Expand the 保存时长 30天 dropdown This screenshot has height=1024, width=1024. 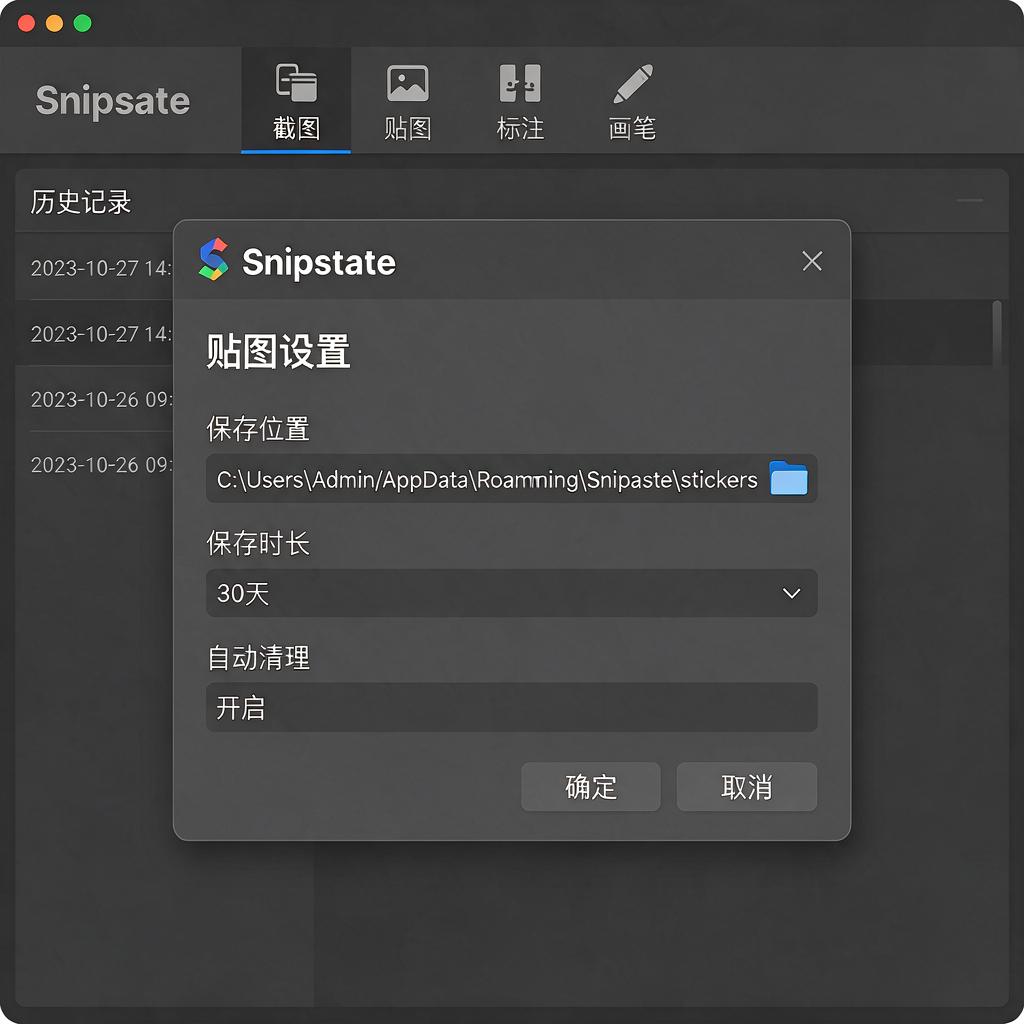click(511, 593)
